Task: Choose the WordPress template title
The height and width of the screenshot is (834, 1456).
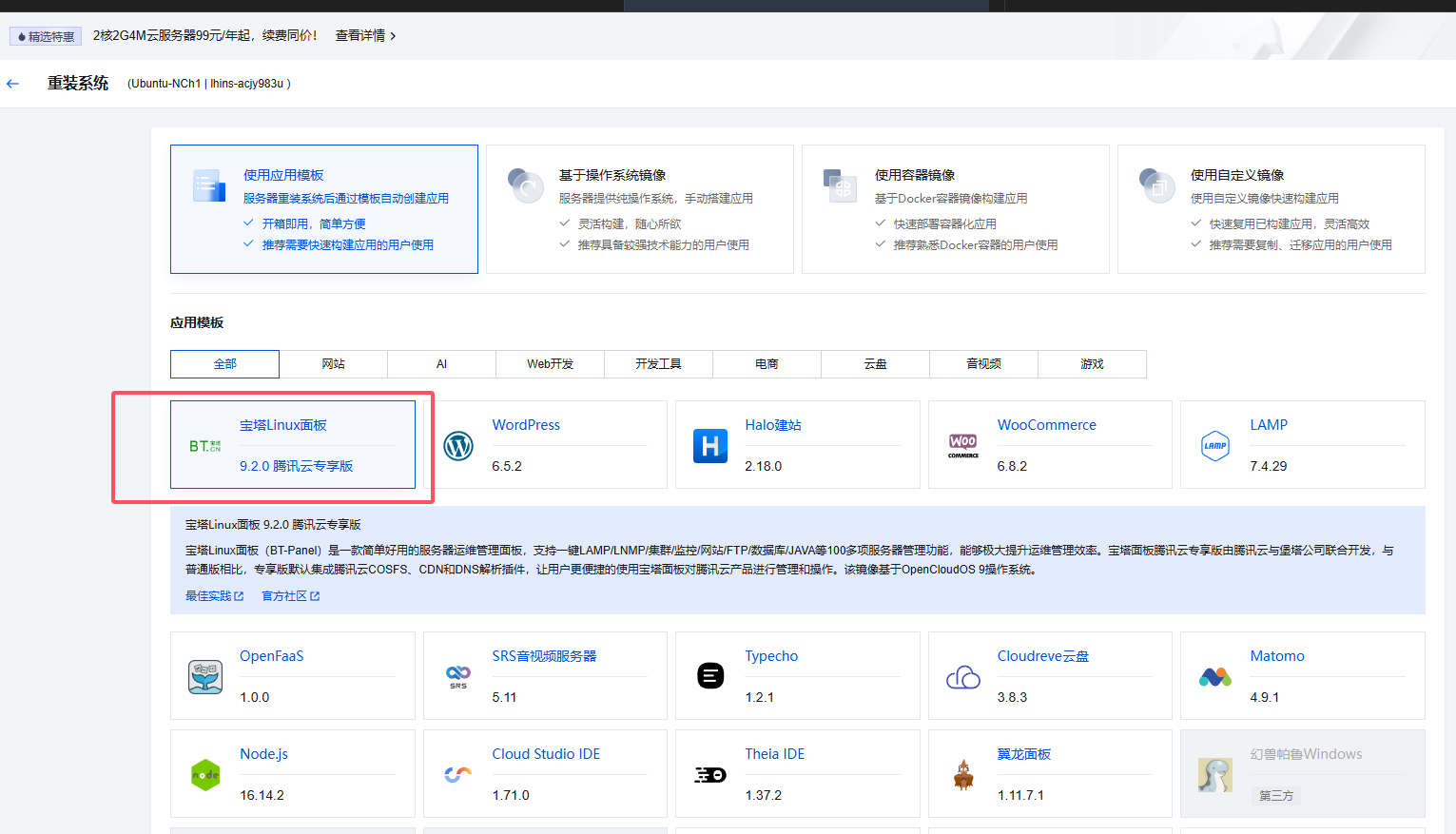Action: pyautogui.click(x=526, y=425)
